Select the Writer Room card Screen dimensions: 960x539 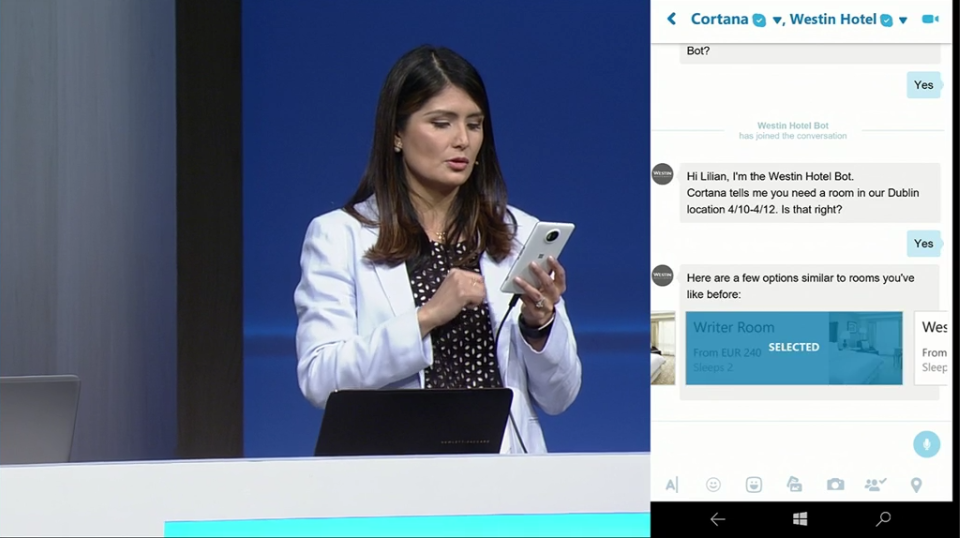tap(793, 348)
